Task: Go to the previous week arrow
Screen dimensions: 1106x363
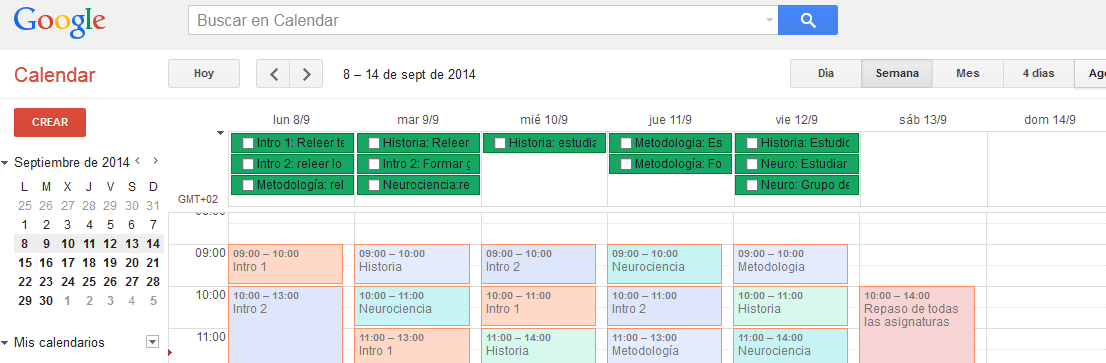Action: click(x=274, y=74)
